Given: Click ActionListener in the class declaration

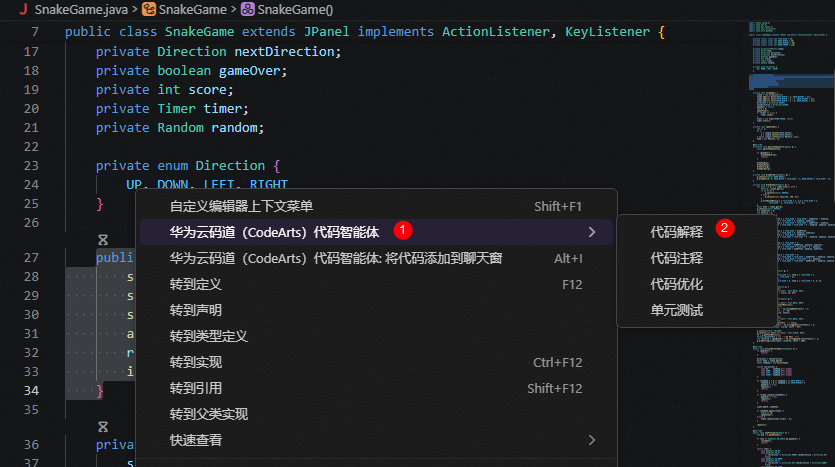Looking at the screenshot, I should click(x=496, y=32).
